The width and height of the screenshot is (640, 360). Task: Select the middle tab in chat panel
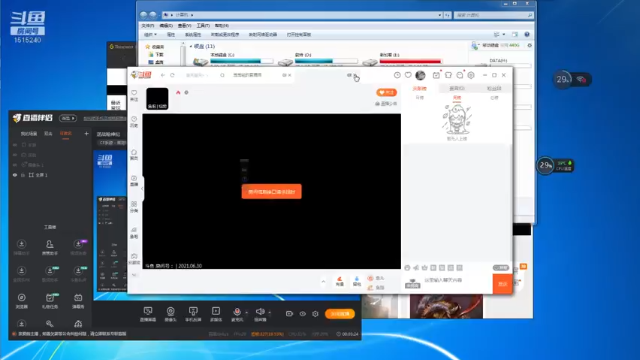tap(457, 88)
